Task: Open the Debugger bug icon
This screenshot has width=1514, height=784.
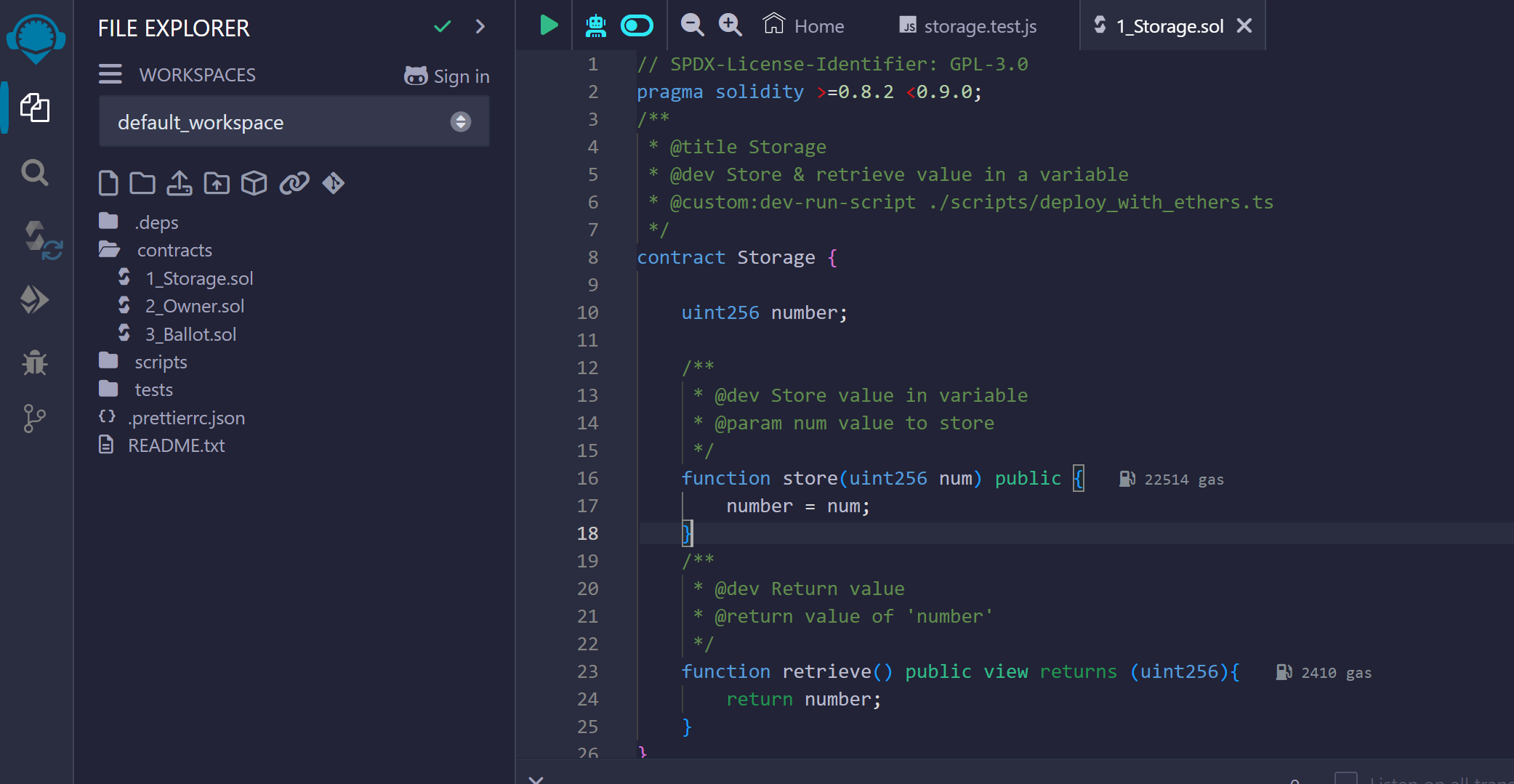Action: coord(34,362)
